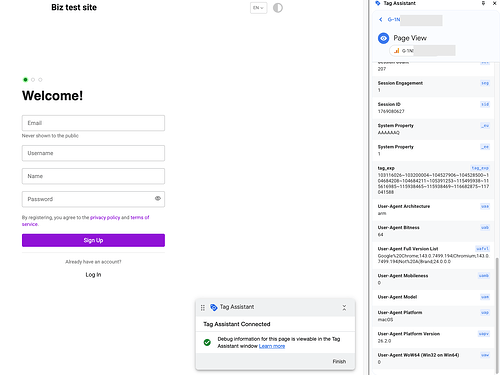Viewport: 500px width, 375px height.
Task: Go back with the panel's left arrow
Action: coord(381,19)
